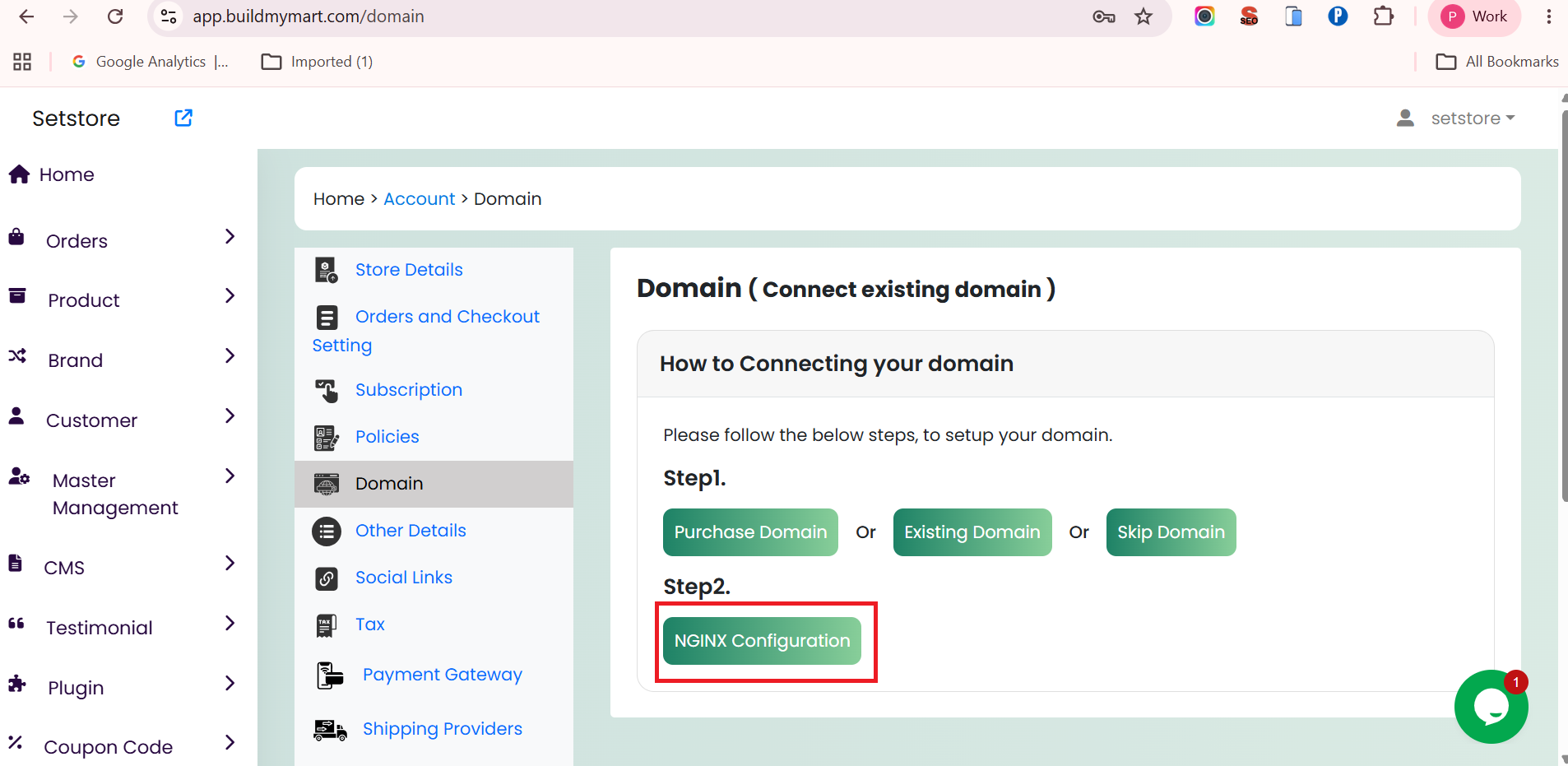This screenshot has height=766, width=1568.
Task: Open the Work Chrome profile button
Action: 1476,16
